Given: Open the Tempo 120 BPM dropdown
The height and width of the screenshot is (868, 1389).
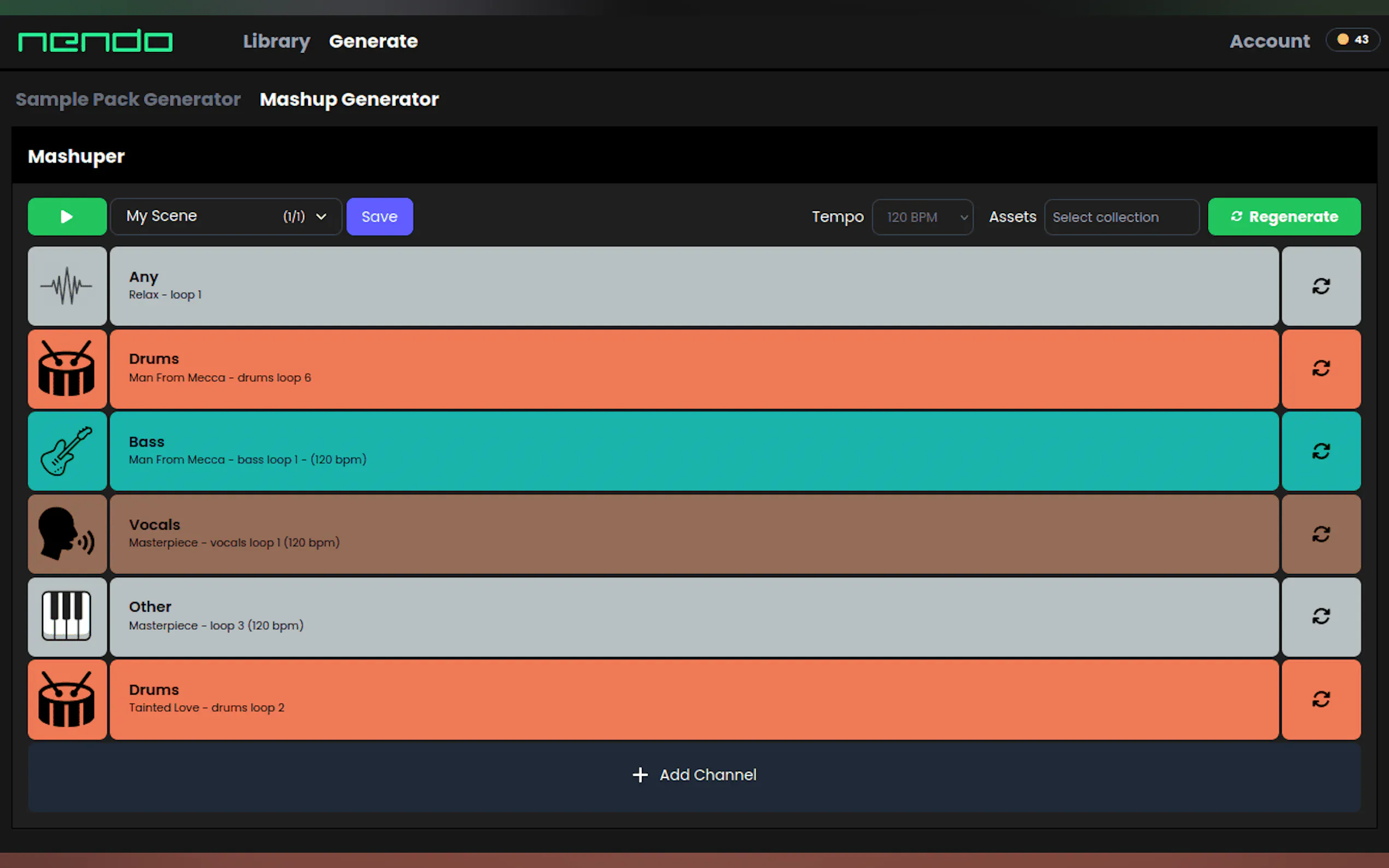Looking at the screenshot, I should click(922, 217).
